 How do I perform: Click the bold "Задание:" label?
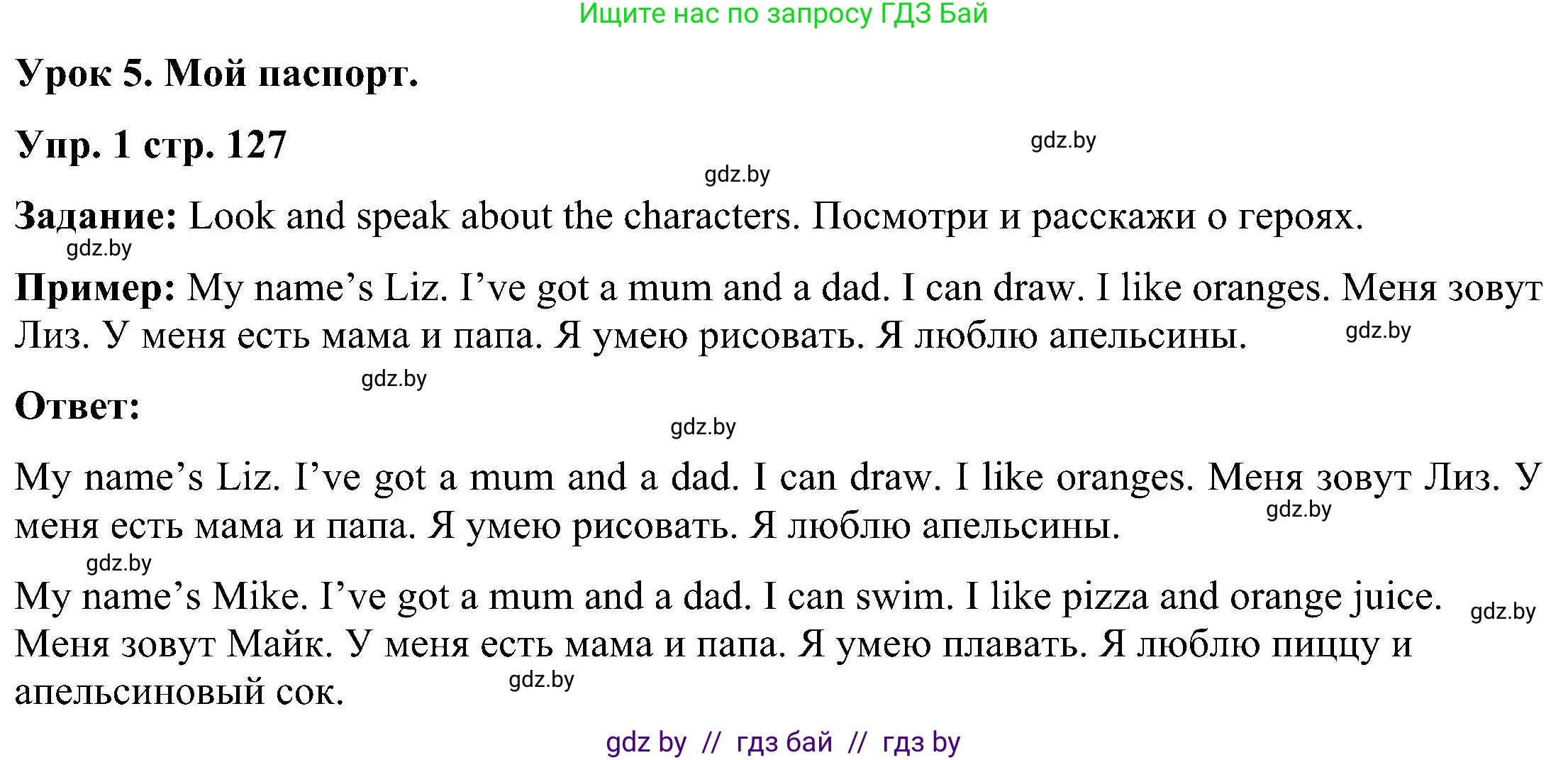(x=96, y=216)
